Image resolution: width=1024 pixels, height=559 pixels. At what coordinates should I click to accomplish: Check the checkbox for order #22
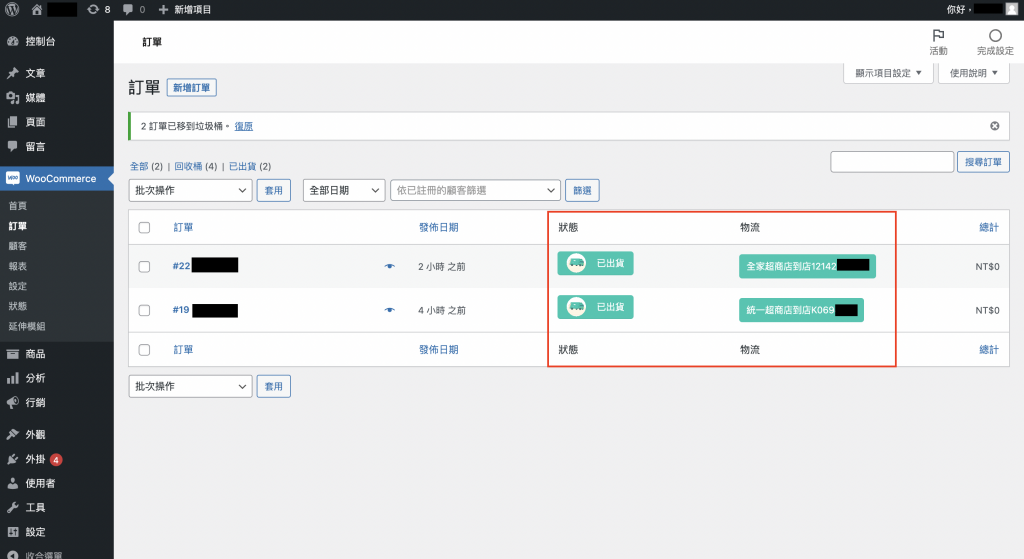coord(144,267)
